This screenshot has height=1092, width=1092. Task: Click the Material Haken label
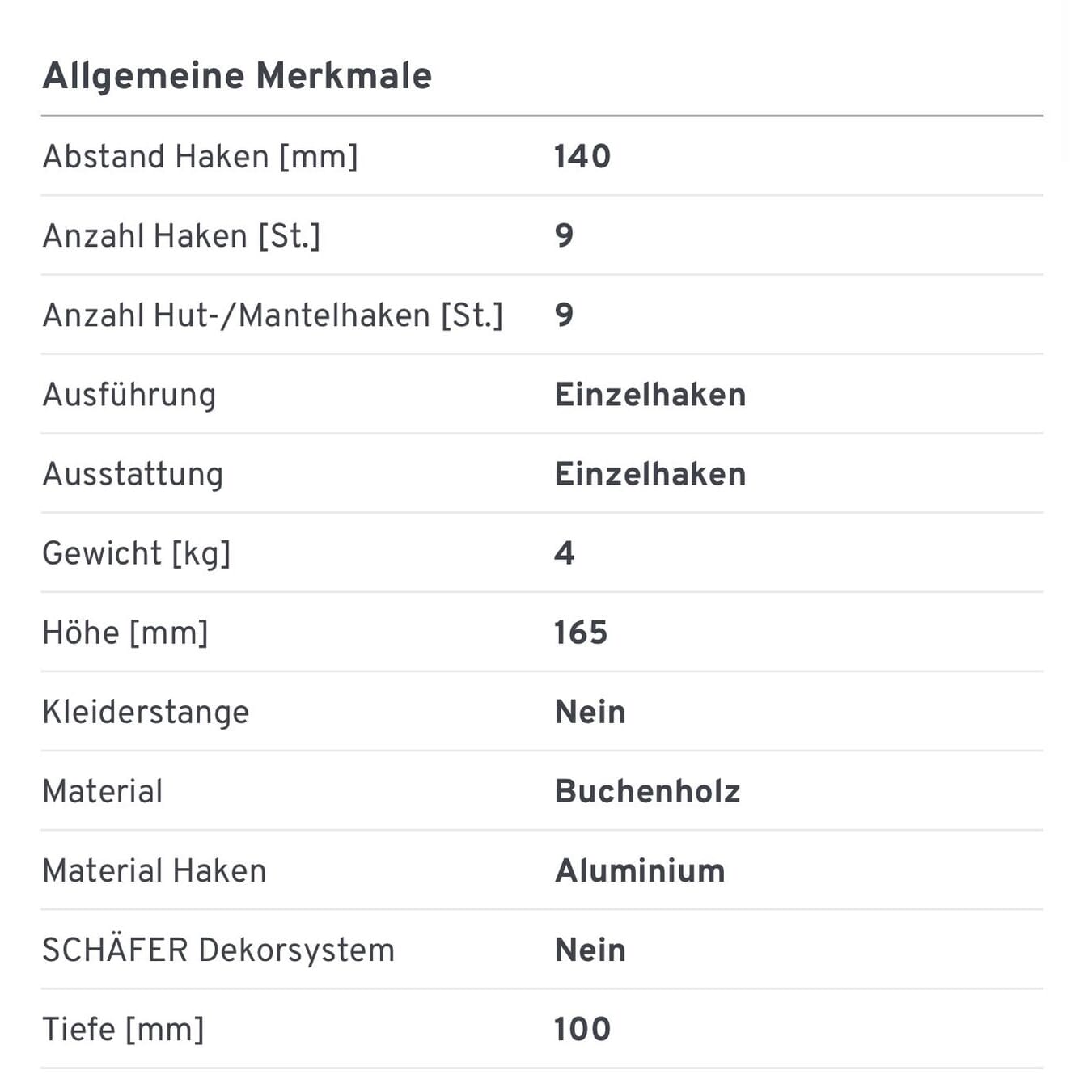pos(154,870)
